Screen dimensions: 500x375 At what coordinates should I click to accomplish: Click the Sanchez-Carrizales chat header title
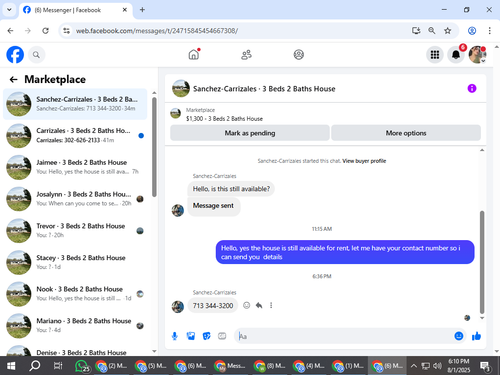pos(264,89)
